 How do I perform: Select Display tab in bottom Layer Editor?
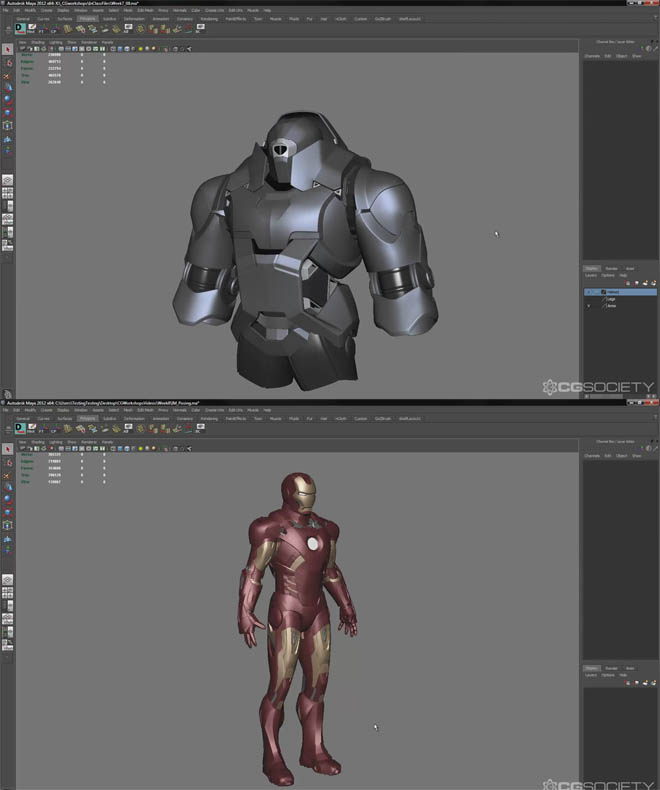pos(591,669)
